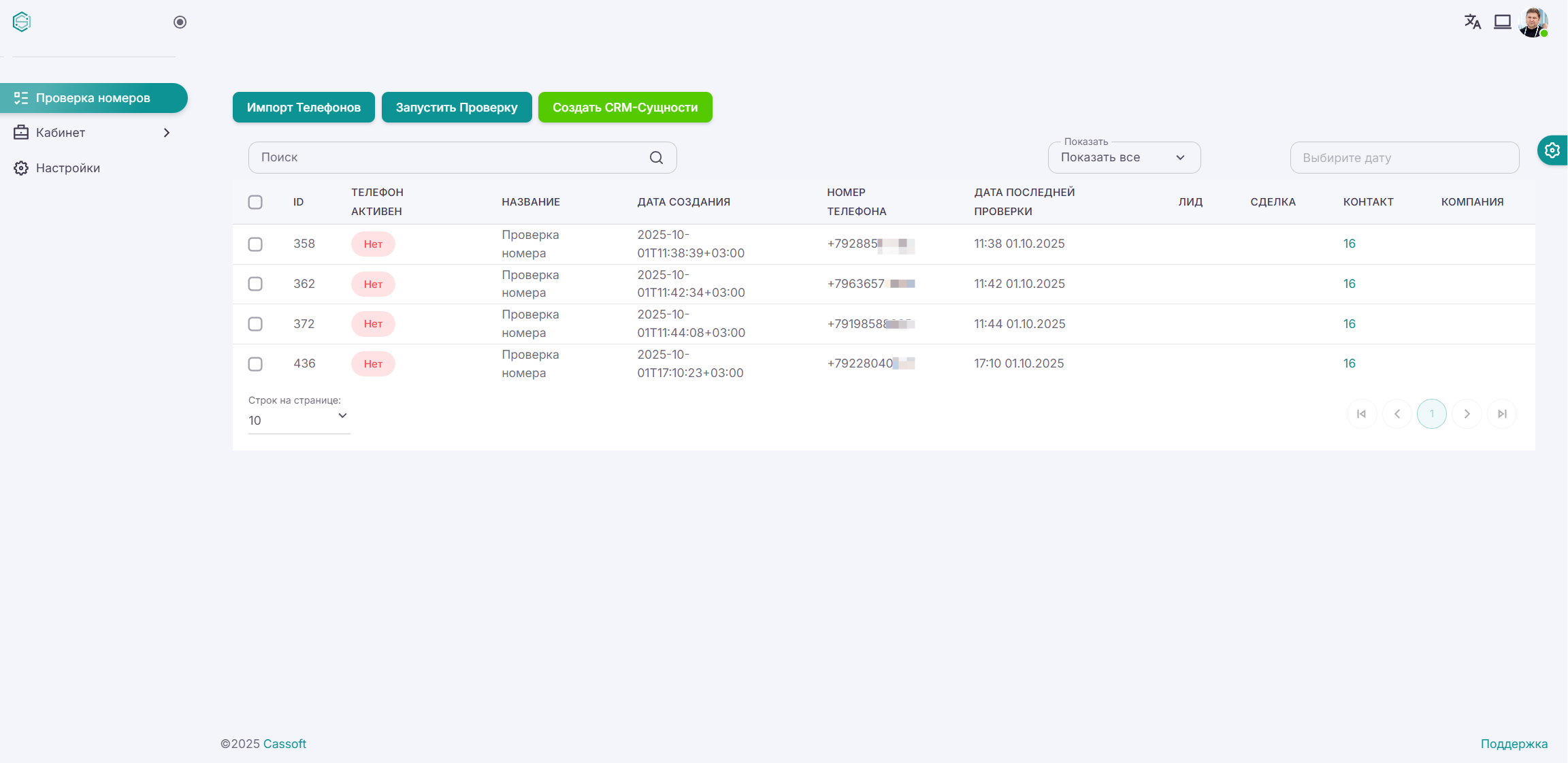This screenshot has width=1568, height=763.
Task: Check the row with ID 436
Action: pyautogui.click(x=255, y=364)
